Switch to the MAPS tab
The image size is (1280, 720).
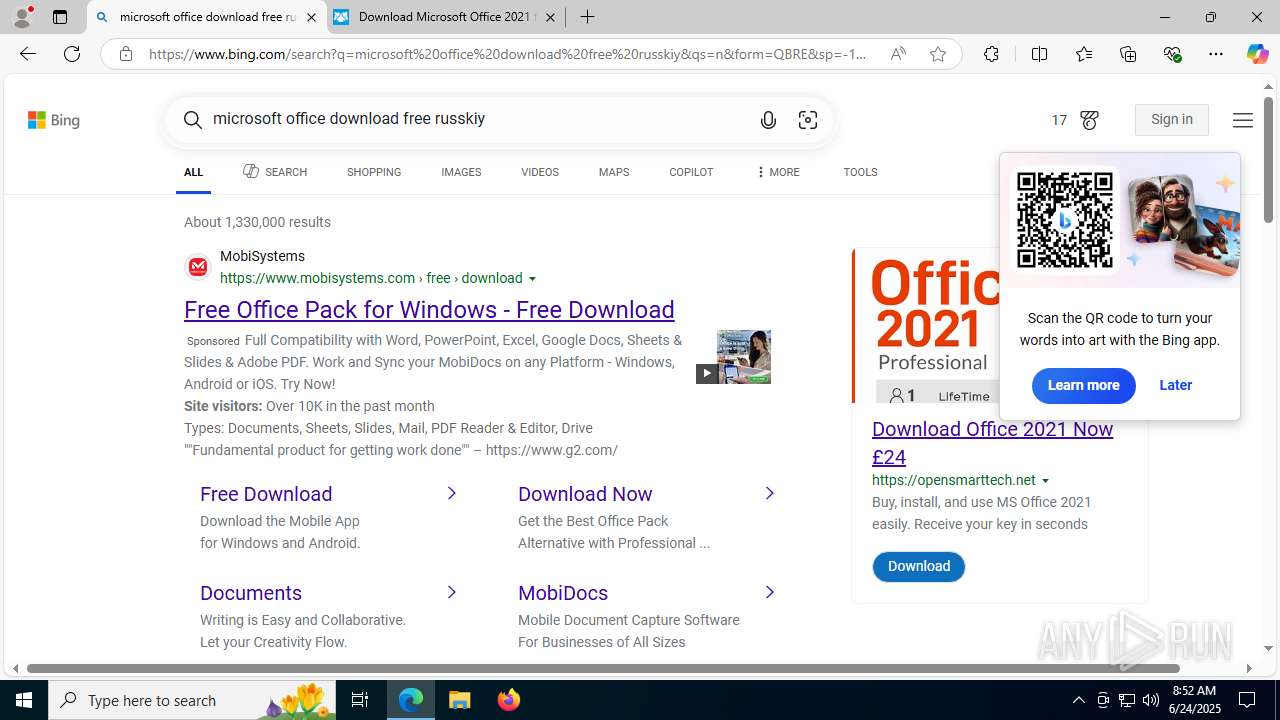point(614,172)
